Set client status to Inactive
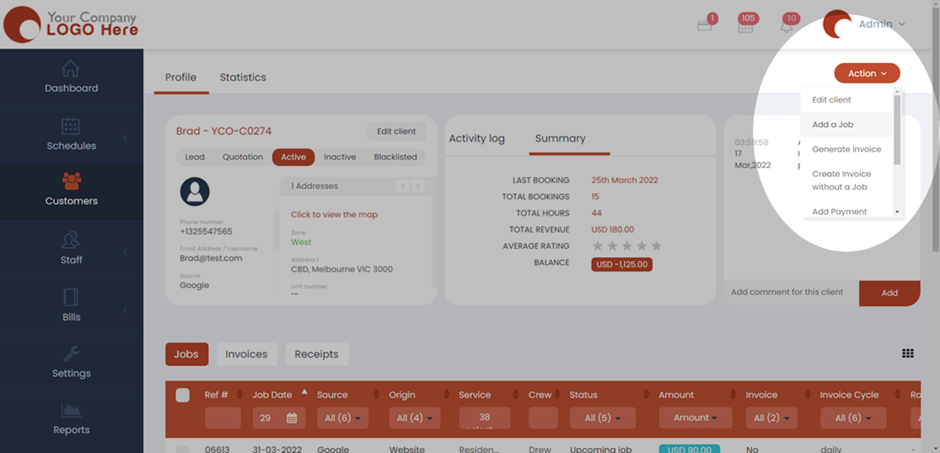The image size is (940, 453). pos(340,157)
